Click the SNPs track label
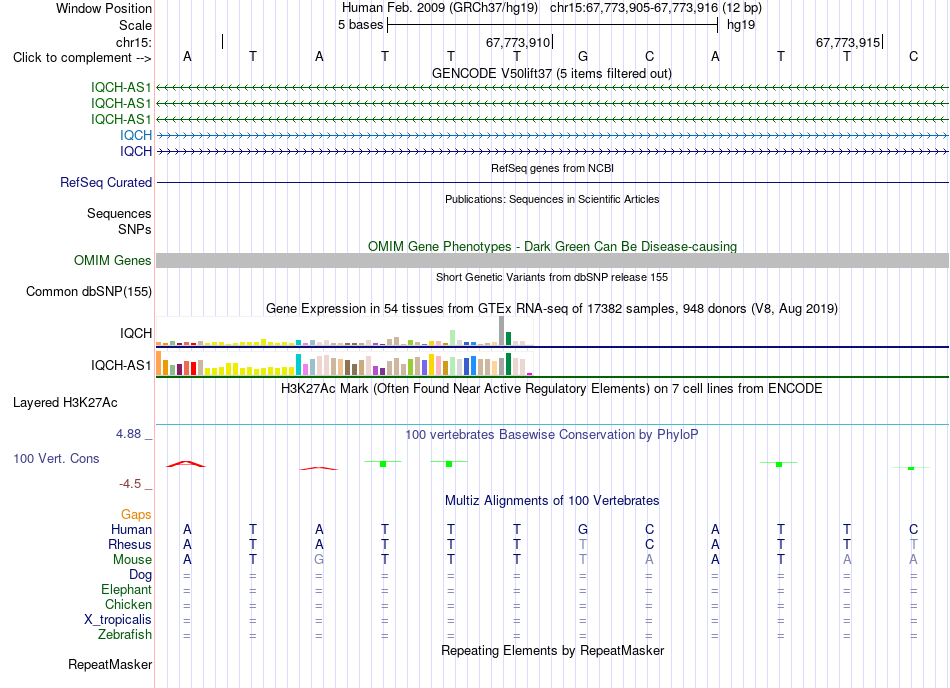This screenshot has height=688, width=950. tap(135, 230)
